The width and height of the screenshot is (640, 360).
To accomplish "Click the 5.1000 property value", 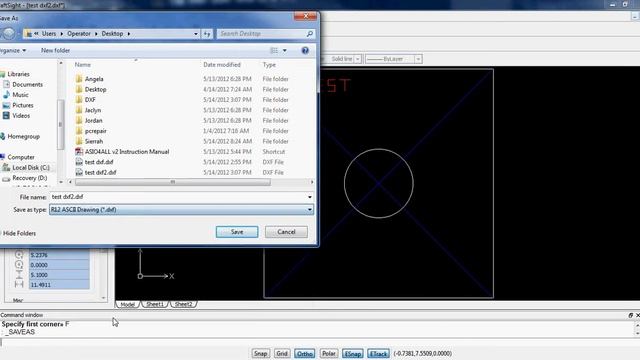I will 59,275.
